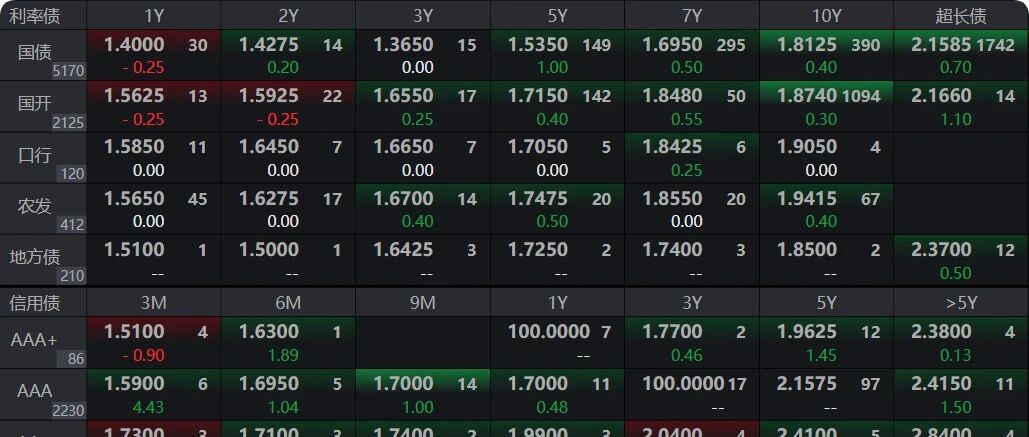Select the >5Y column header
This screenshot has width=1029, height=437.
pyautogui.click(x=961, y=302)
